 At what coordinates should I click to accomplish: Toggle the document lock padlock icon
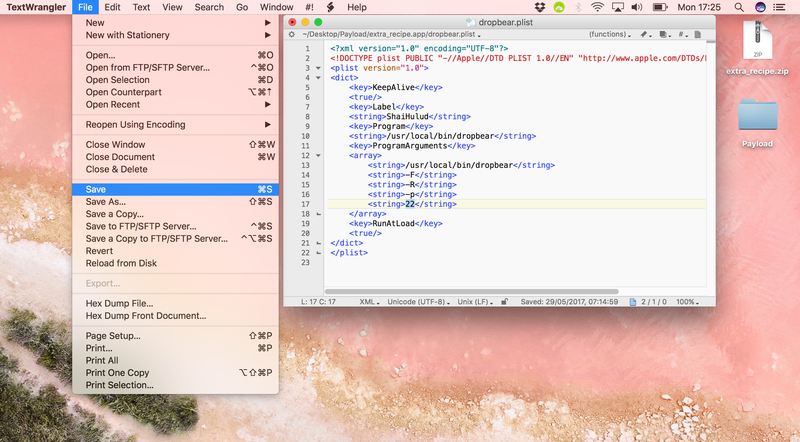(x=504, y=302)
